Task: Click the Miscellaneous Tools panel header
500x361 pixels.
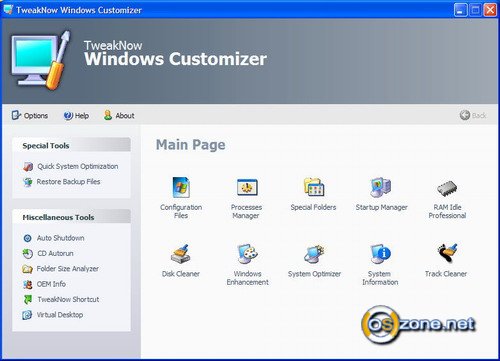Action: 71,217
